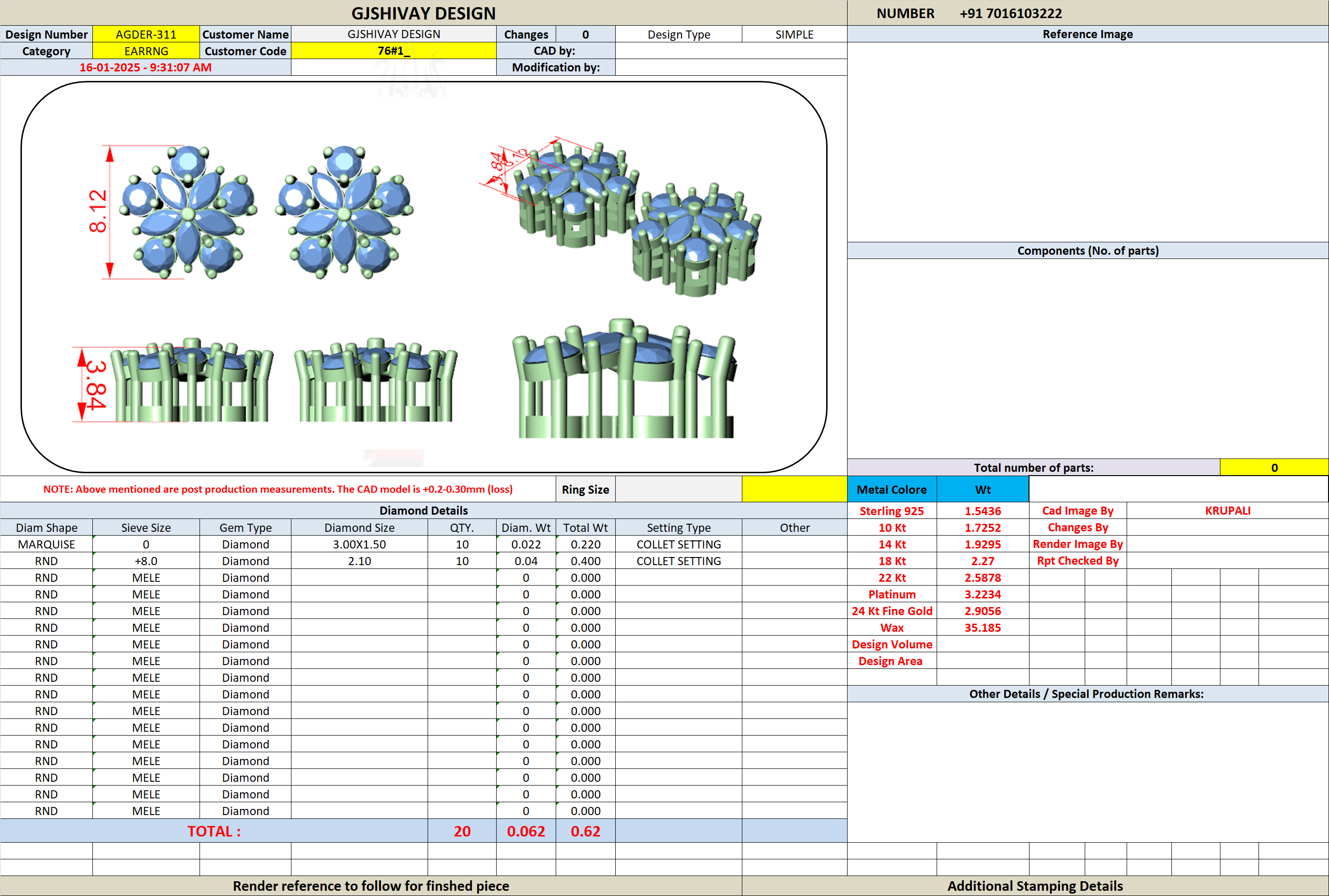This screenshot has width=1329, height=896.
Task: Select the KRUPALI Cad Image By cell
Action: tap(1227, 511)
